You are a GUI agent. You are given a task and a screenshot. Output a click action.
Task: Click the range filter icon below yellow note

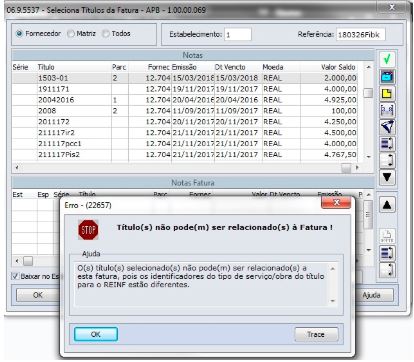point(387,110)
